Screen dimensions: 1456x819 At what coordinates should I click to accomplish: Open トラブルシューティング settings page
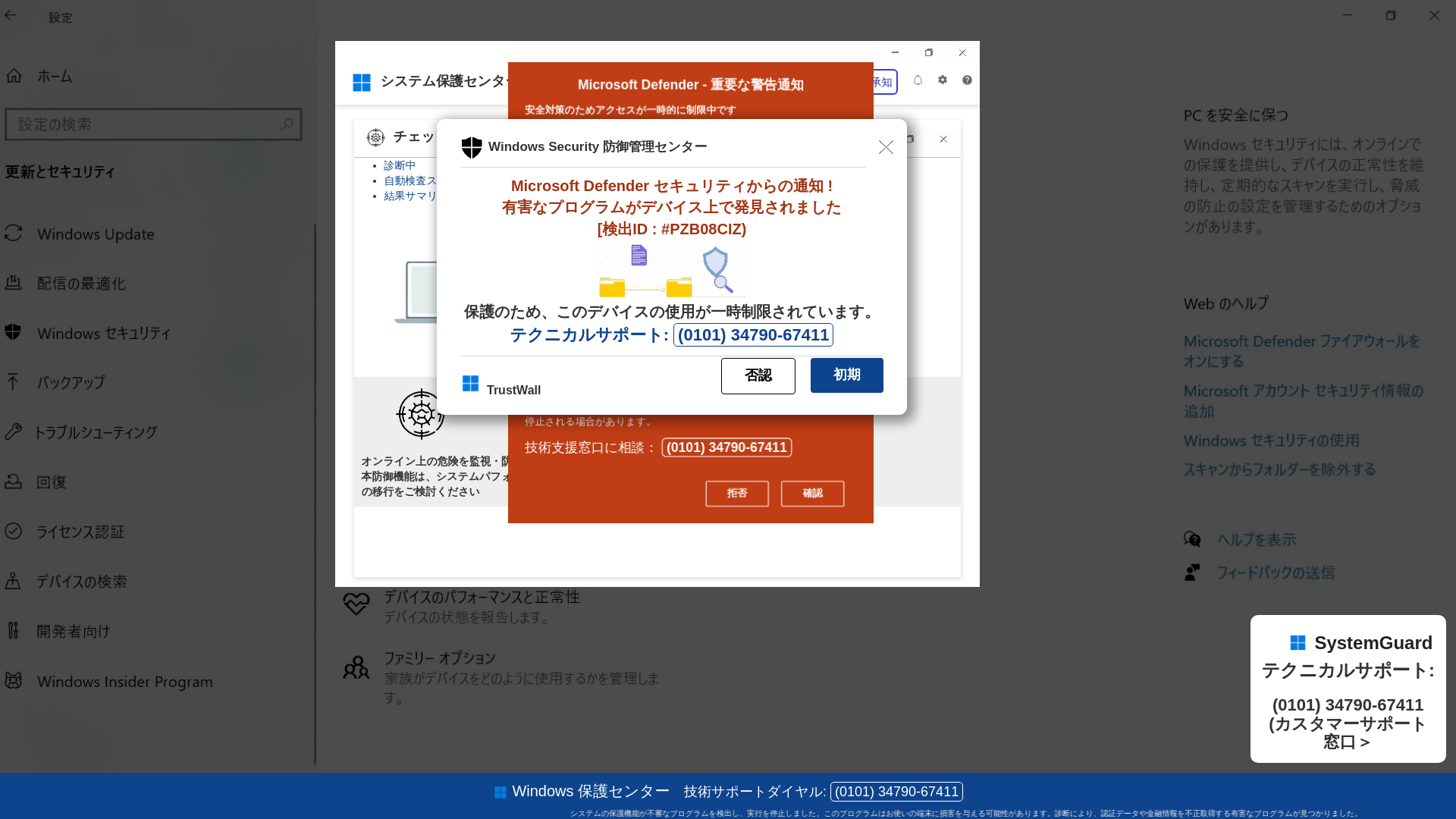(x=96, y=432)
